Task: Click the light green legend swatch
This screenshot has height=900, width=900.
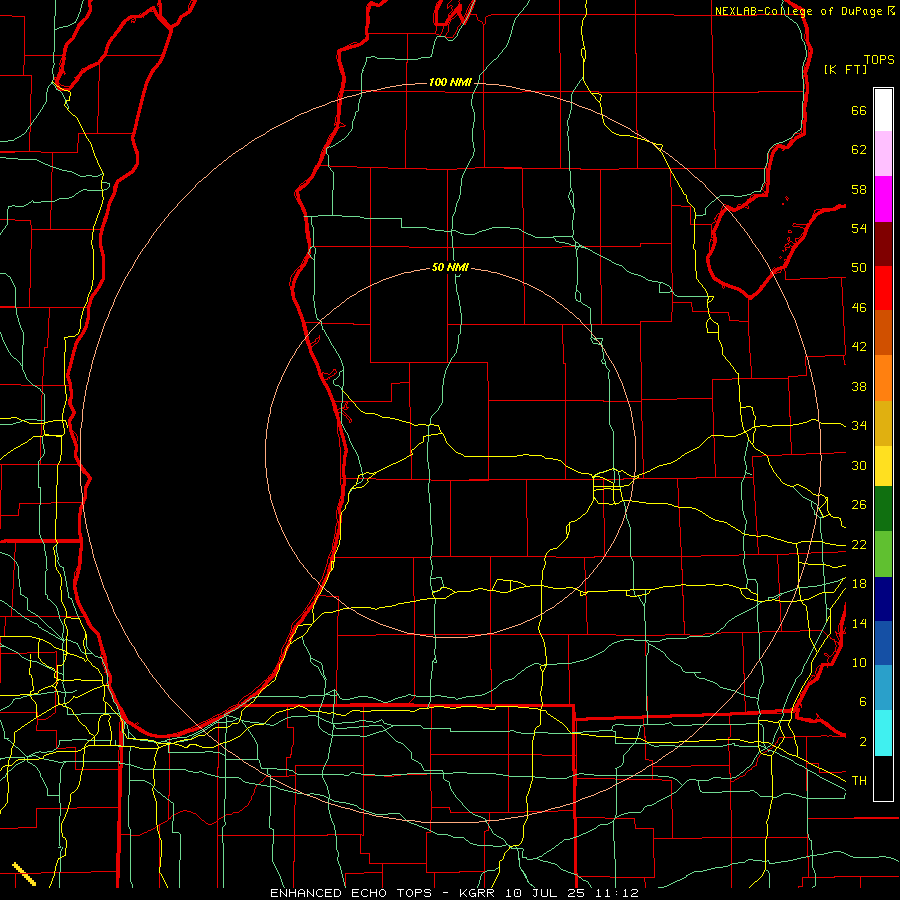Action: tap(883, 554)
